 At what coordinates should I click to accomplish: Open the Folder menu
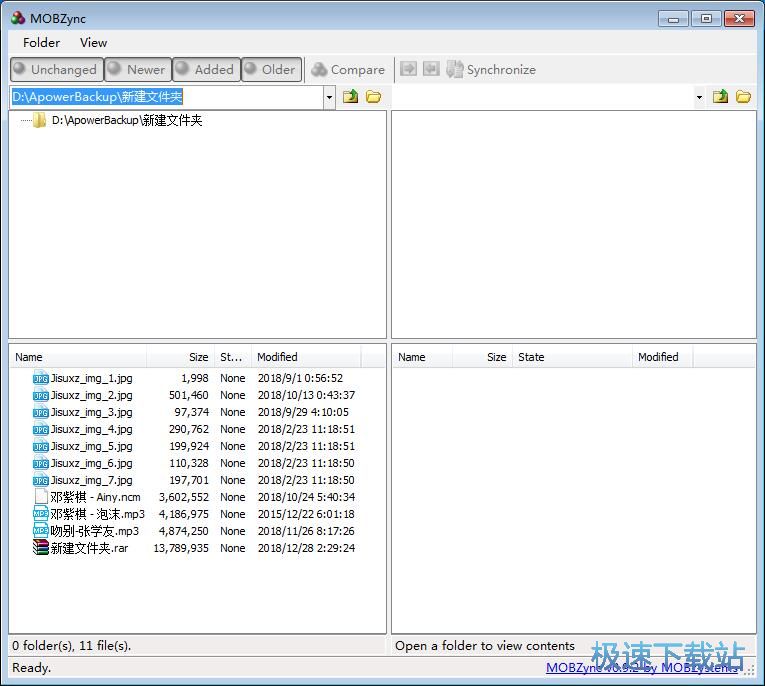[41, 42]
